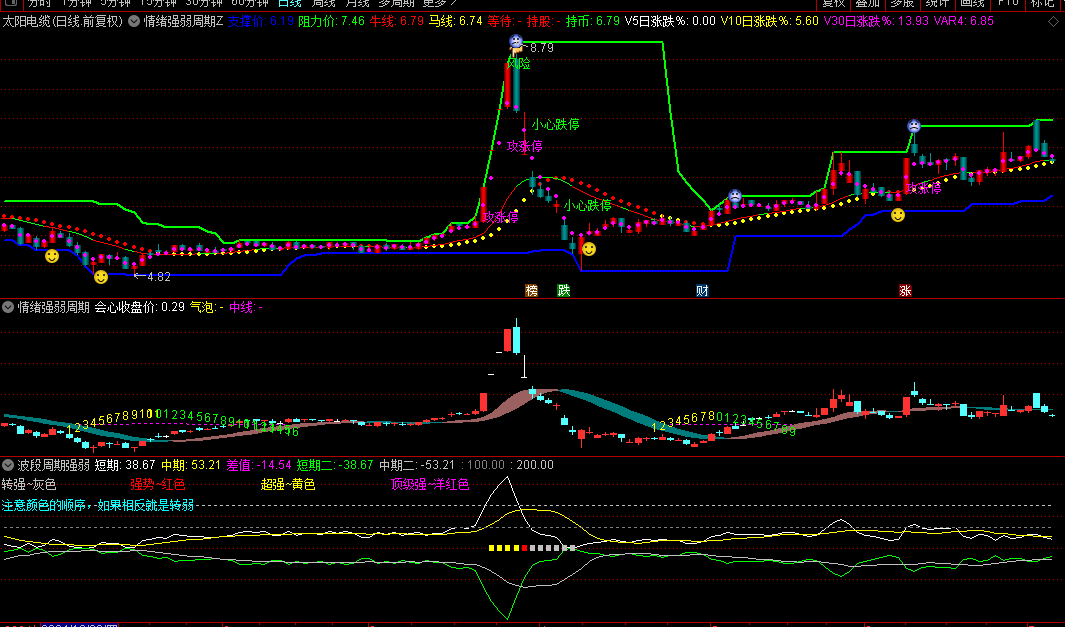This screenshot has width=1065, height=627.
Task: Click the 画线 drawing button
Action: pyautogui.click(x=973, y=3)
